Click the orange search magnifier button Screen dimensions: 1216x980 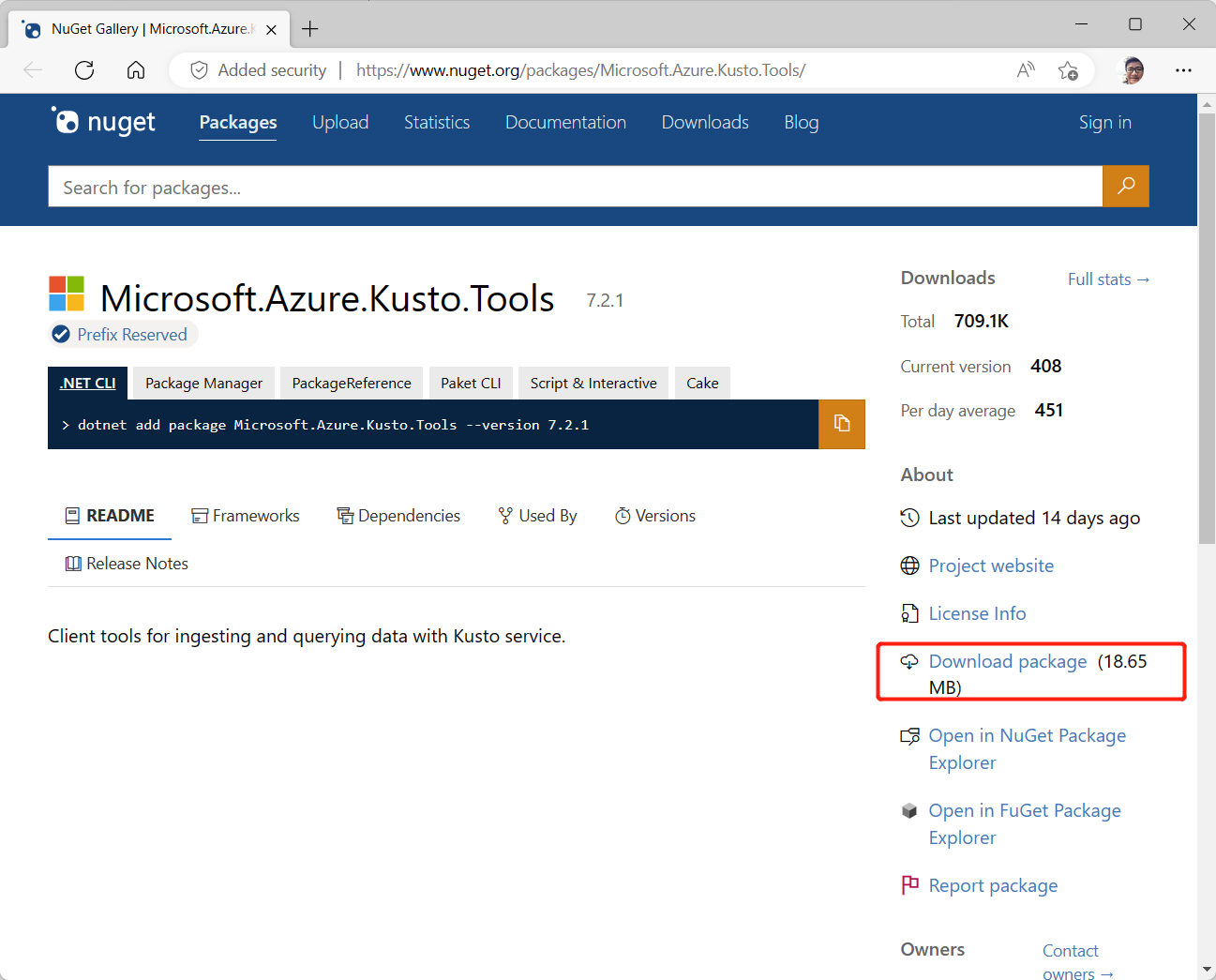click(x=1125, y=186)
